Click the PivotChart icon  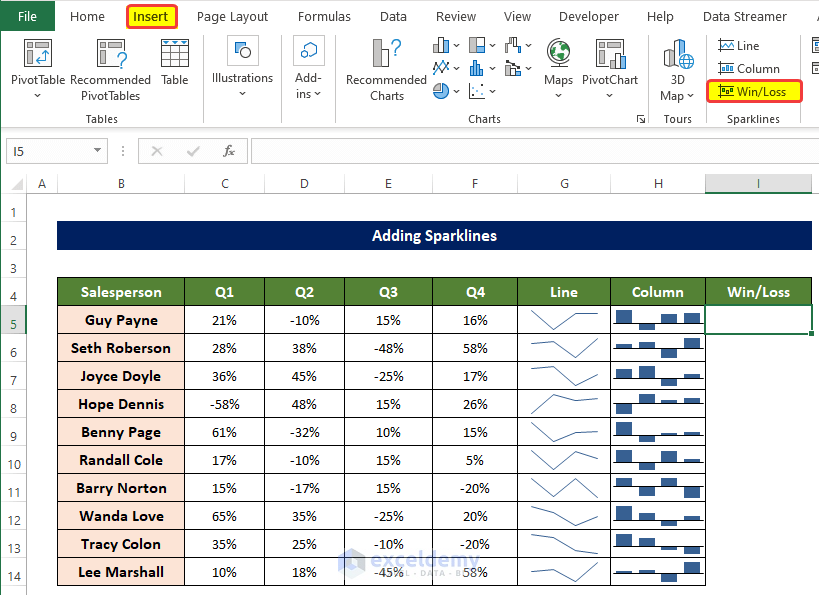(610, 55)
